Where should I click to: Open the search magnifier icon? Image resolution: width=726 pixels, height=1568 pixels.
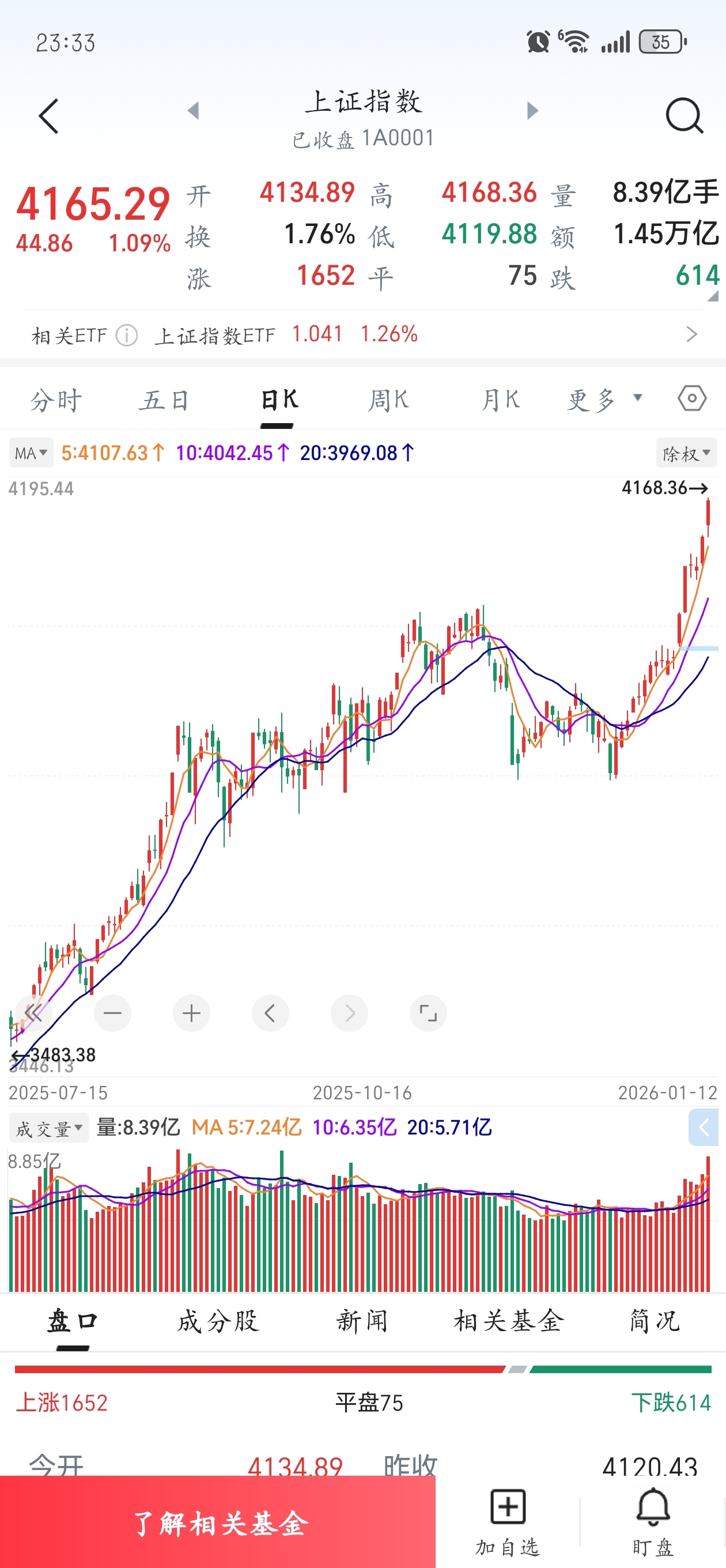pos(684,115)
